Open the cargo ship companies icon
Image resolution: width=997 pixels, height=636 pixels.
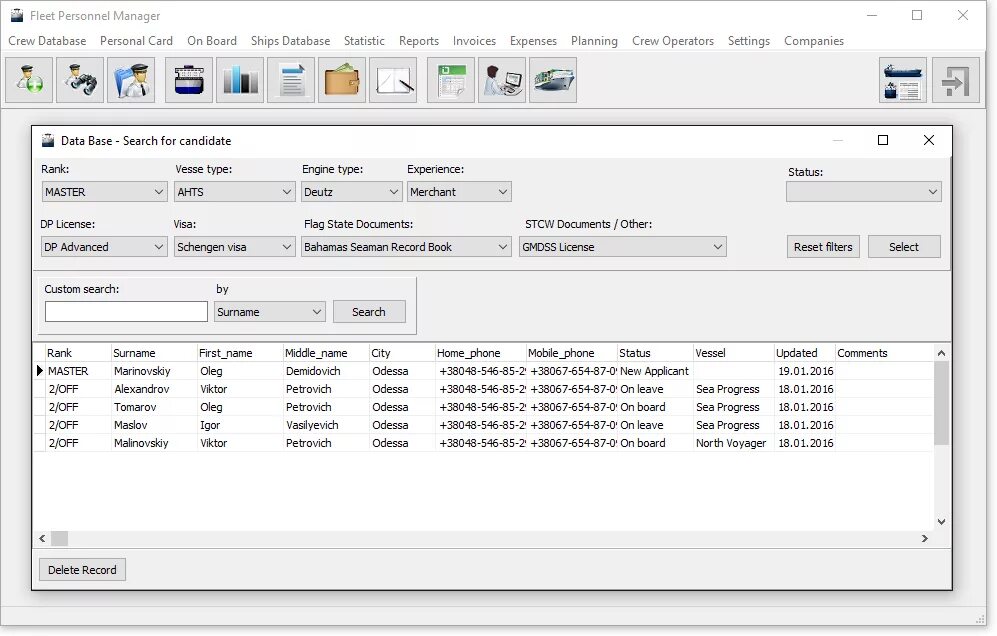point(553,80)
